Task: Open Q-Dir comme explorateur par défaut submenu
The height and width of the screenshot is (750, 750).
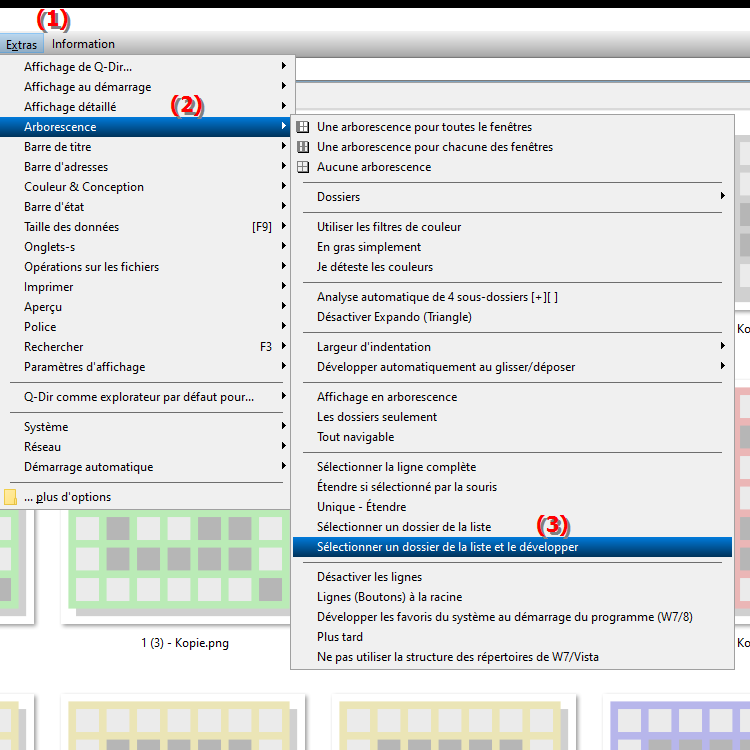Action: coord(145,397)
